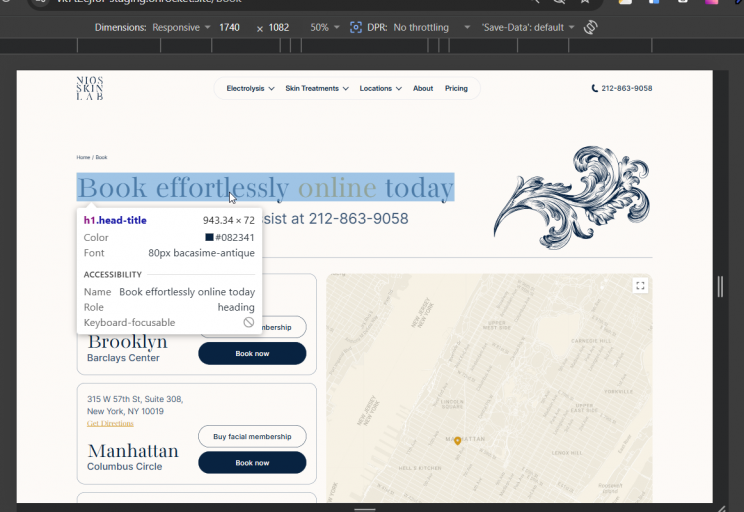Screen dimensions: 744x512
Task: Click the phone handset icon in the header
Action: pos(595,88)
